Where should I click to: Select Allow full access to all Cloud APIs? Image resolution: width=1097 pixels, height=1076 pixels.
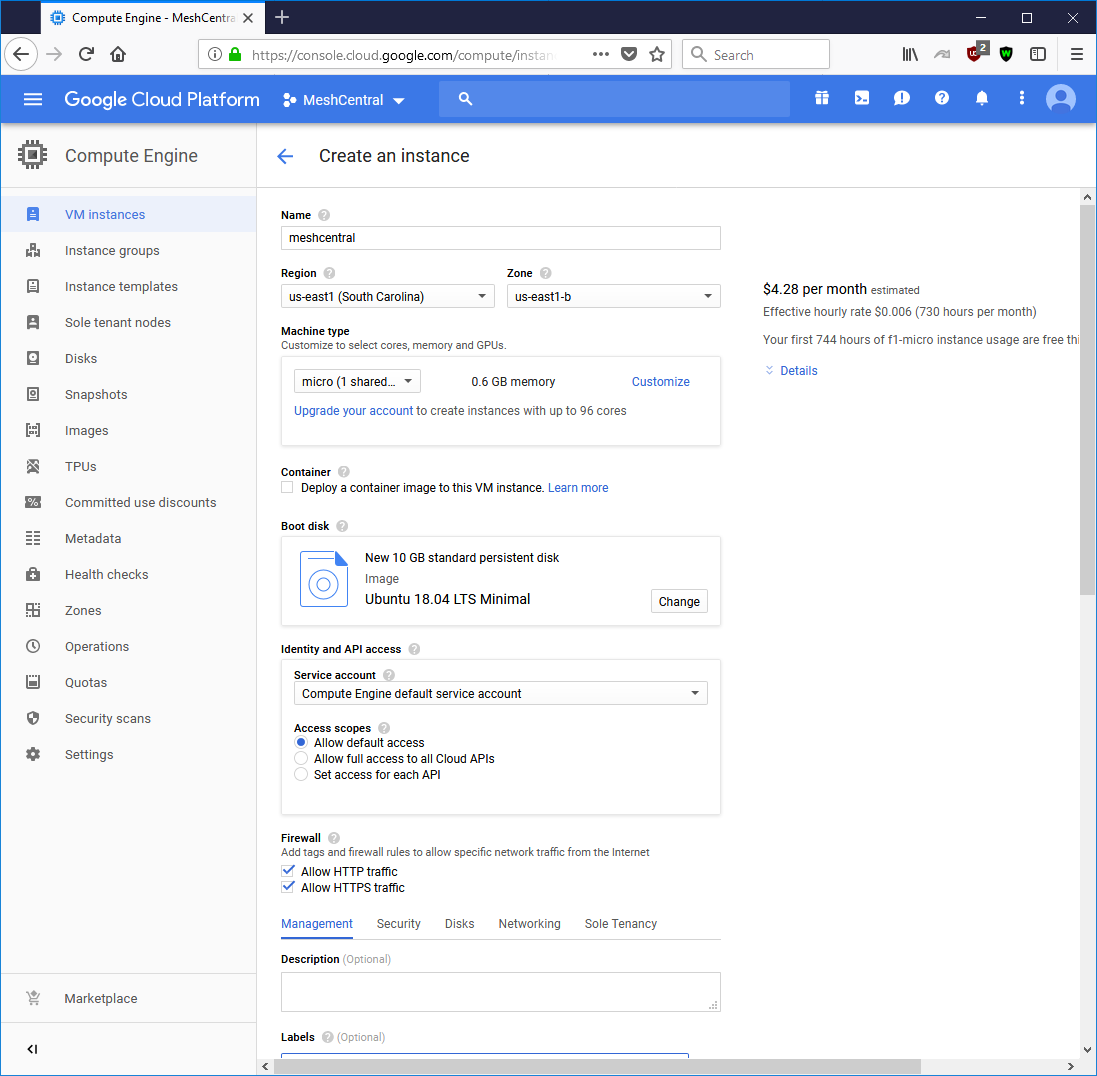click(x=301, y=758)
